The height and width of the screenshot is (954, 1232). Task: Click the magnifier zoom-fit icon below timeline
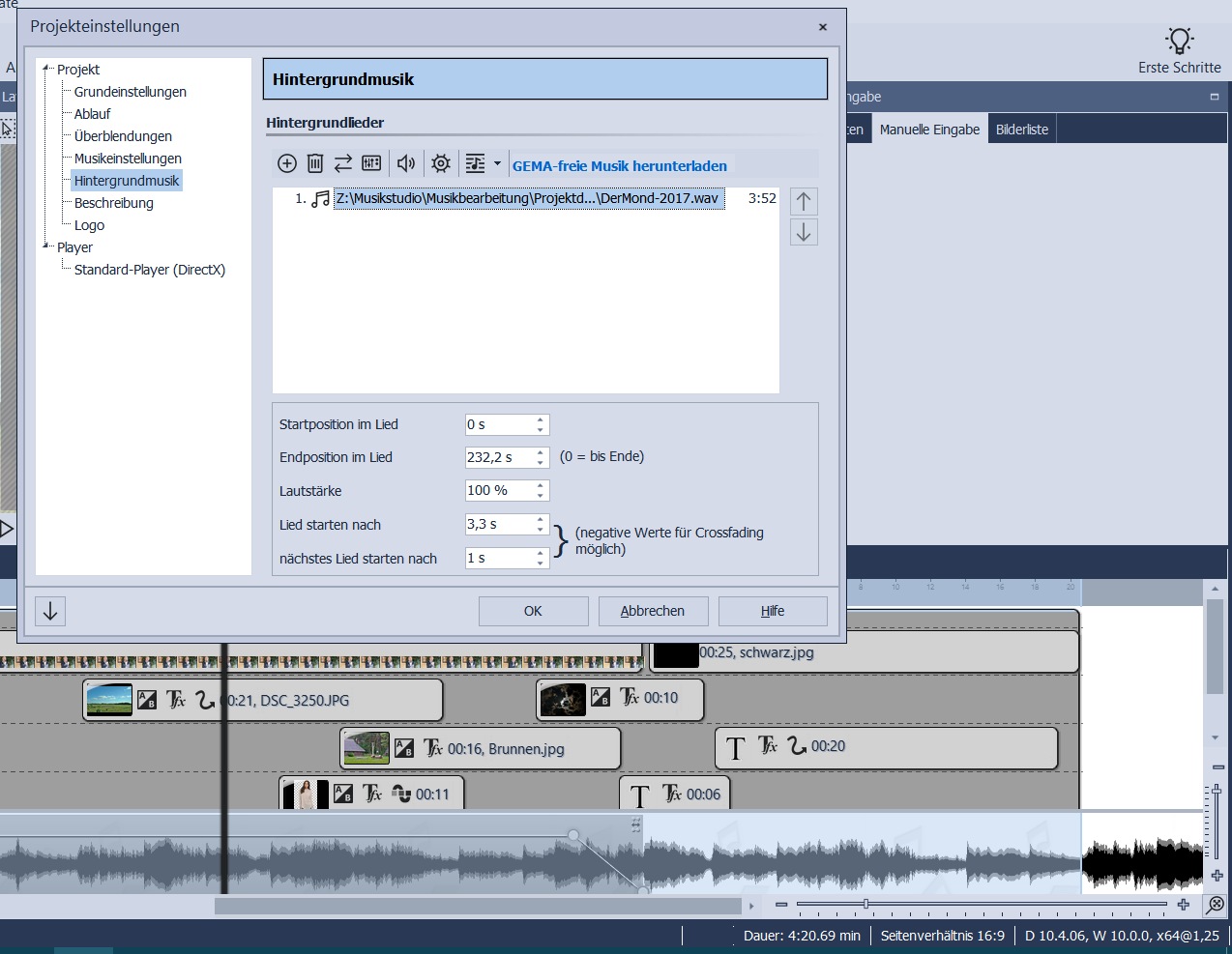pyautogui.click(x=1216, y=905)
